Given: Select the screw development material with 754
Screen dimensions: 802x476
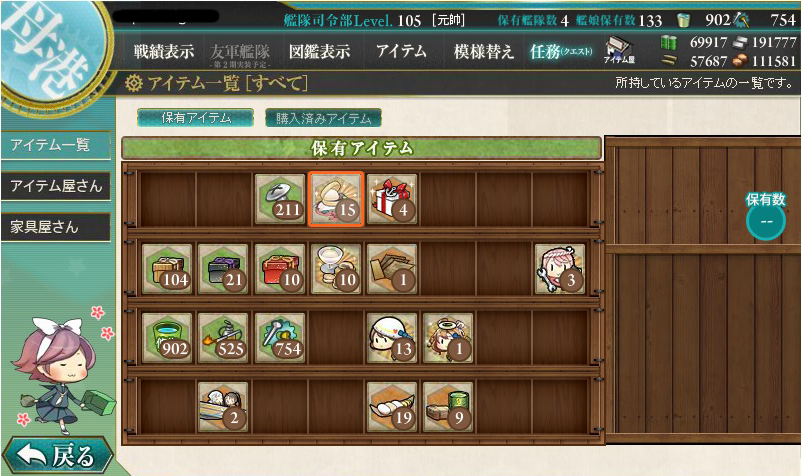Looking at the screenshot, I should (280, 338).
